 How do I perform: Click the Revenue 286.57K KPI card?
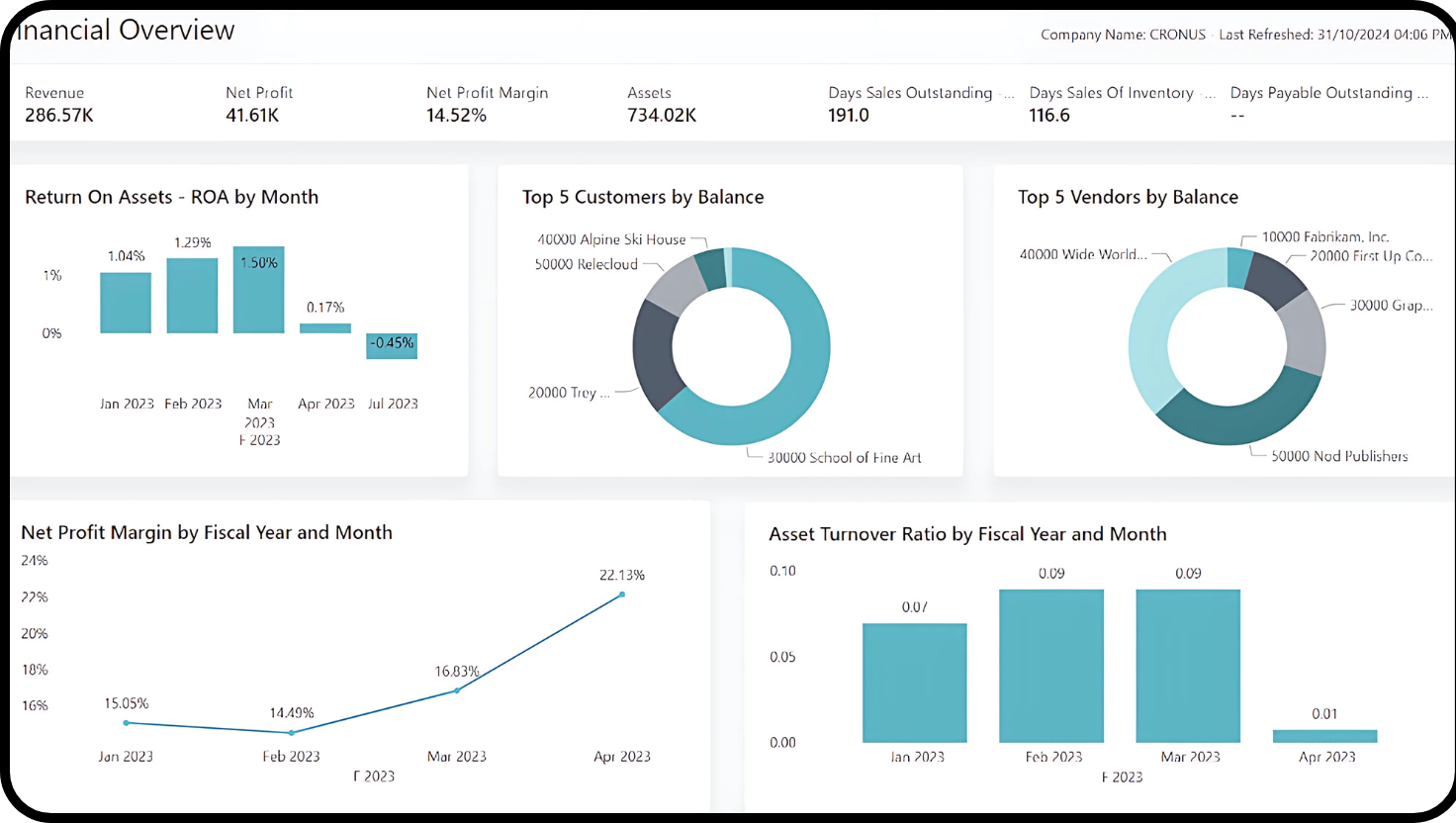(59, 105)
